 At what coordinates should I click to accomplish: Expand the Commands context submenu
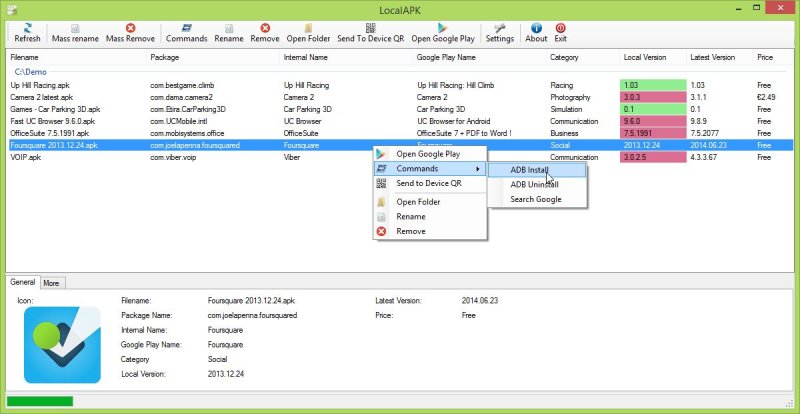(430, 168)
